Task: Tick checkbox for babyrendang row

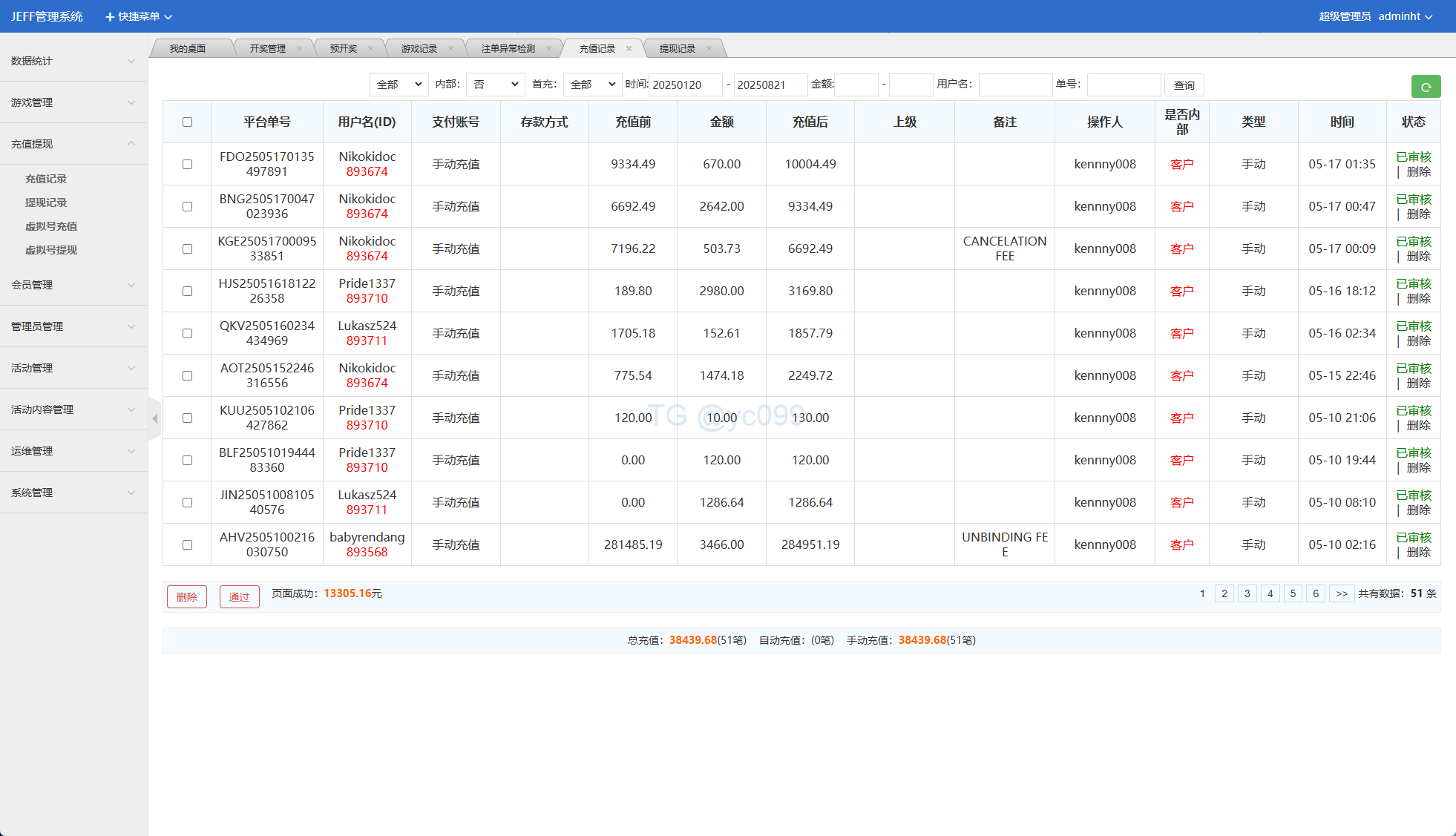Action: pyautogui.click(x=187, y=545)
